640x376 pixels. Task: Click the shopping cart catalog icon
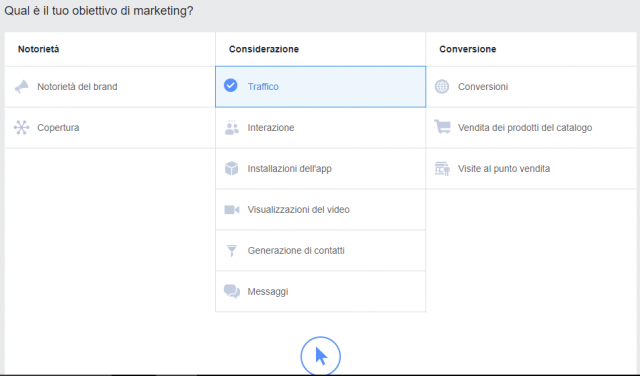point(442,127)
